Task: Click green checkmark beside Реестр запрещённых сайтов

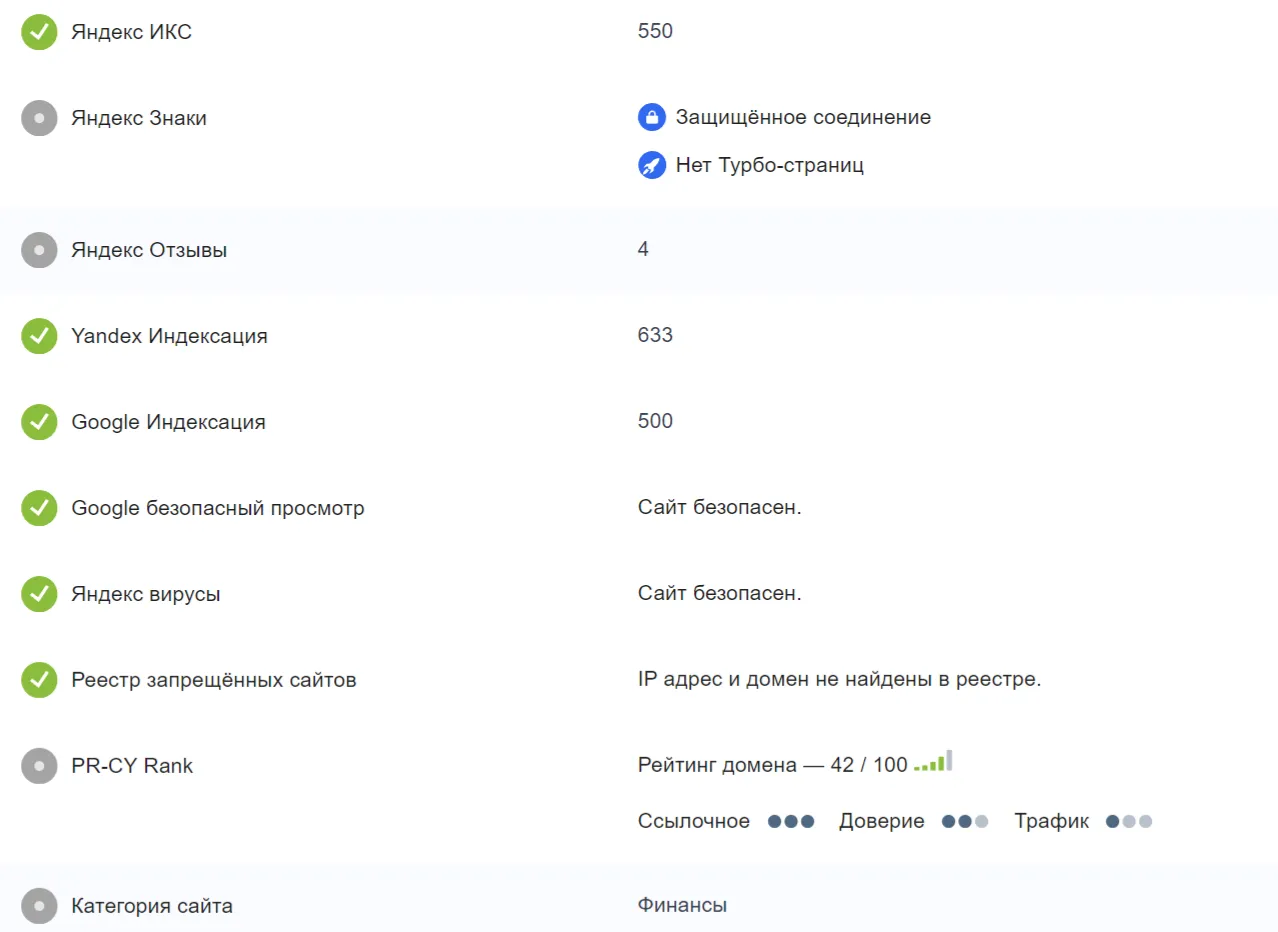Action: tap(39, 680)
